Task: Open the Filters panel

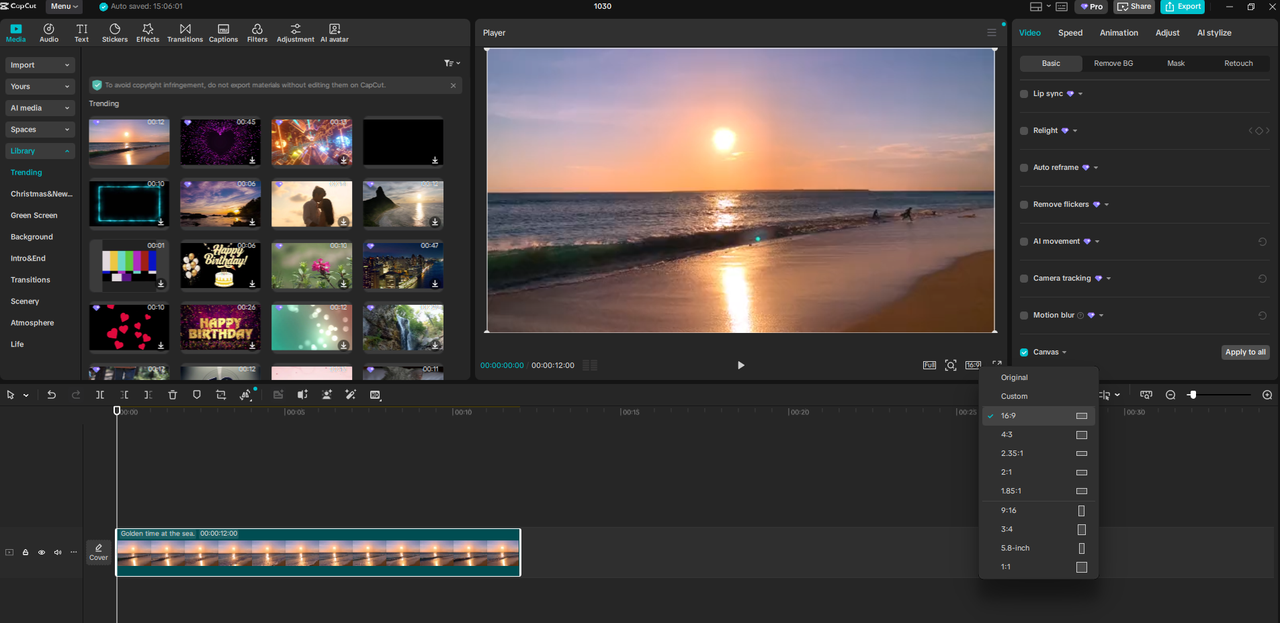Action: tap(257, 32)
